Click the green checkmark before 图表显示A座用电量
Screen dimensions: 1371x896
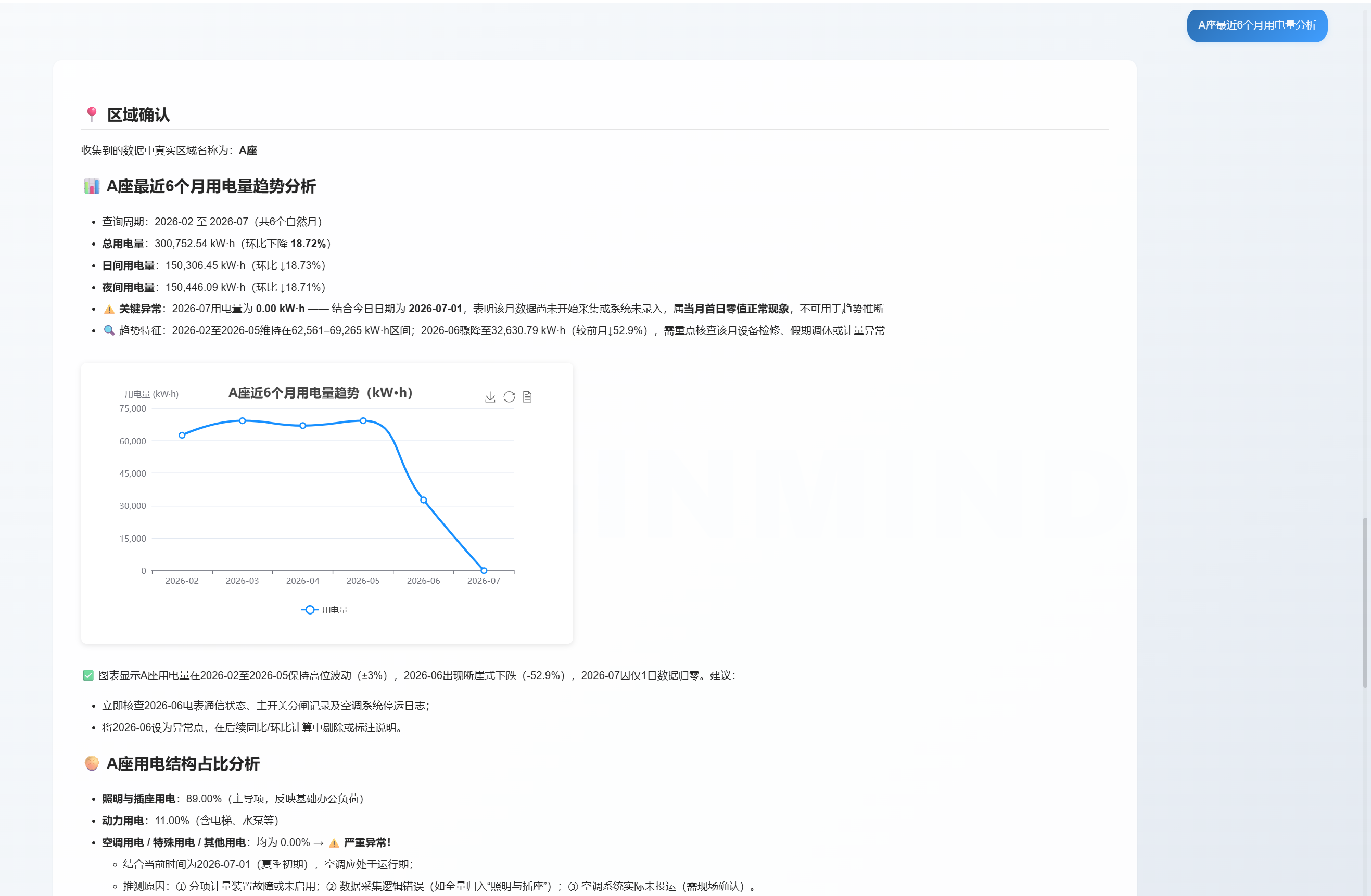[x=88, y=675]
